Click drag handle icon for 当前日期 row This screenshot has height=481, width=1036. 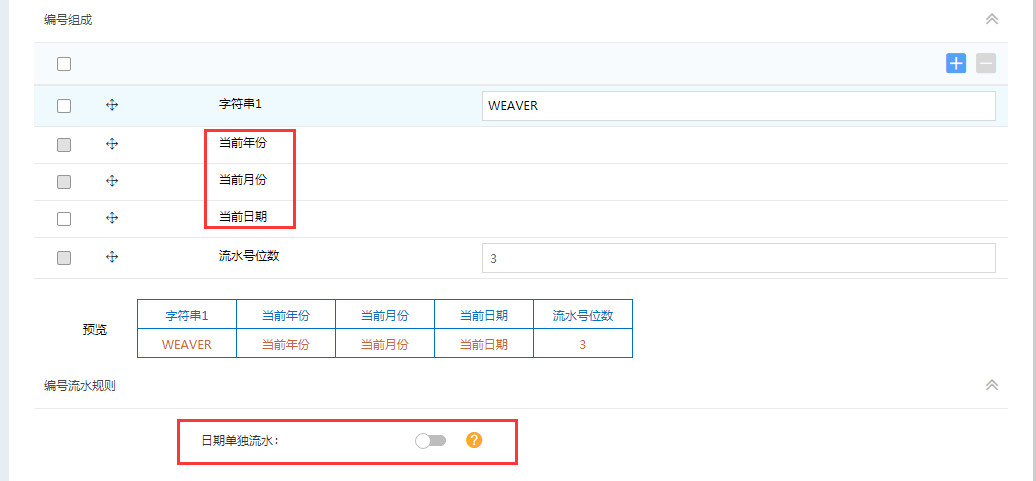[112, 218]
